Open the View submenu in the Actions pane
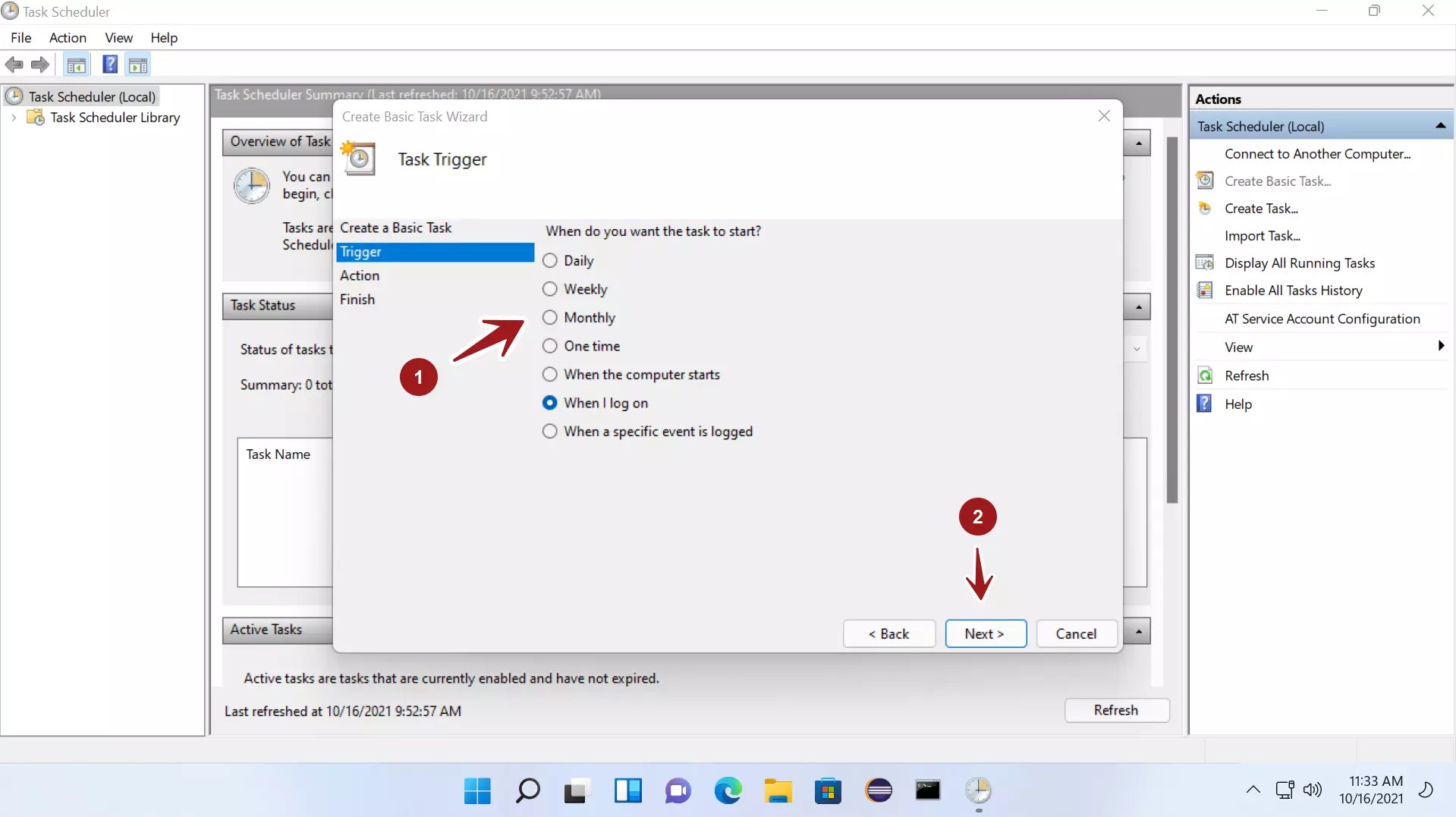 point(1238,347)
